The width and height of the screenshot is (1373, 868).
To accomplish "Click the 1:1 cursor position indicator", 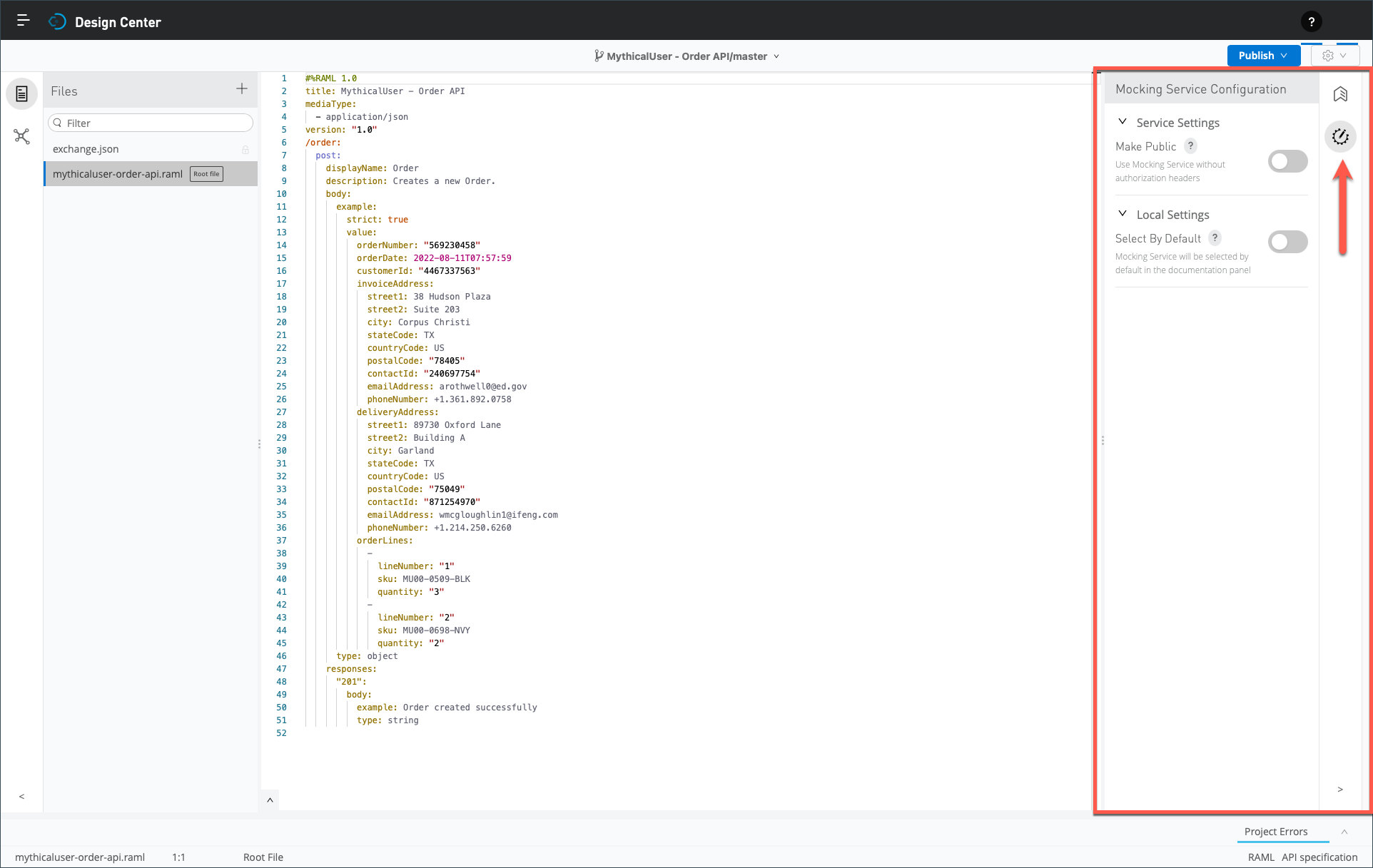I will pyautogui.click(x=178, y=857).
